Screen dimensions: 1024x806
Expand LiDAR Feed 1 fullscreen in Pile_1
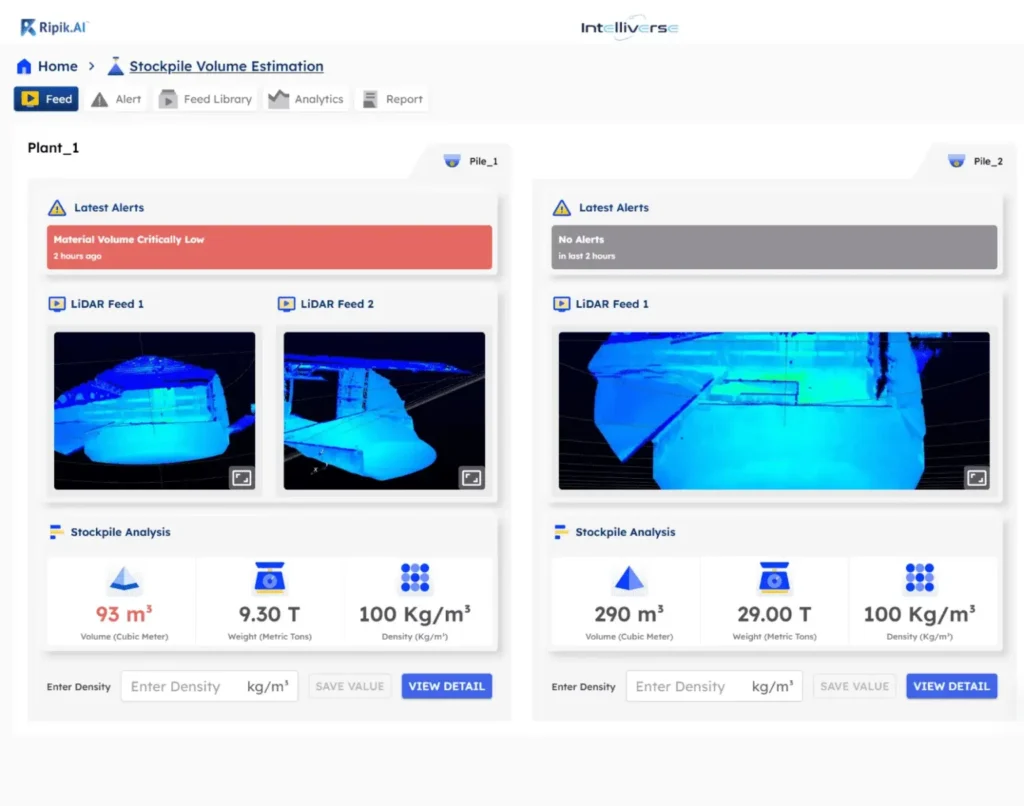241,477
